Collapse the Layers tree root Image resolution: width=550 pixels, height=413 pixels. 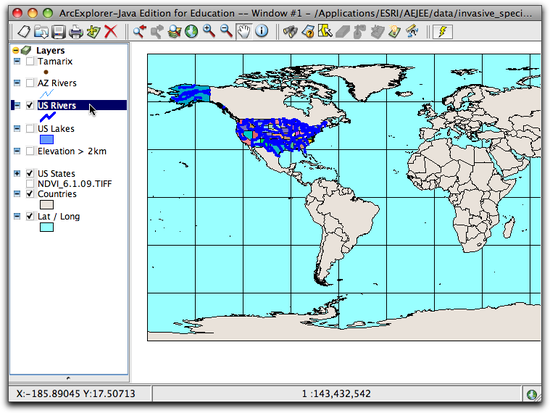[x=15, y=51]
